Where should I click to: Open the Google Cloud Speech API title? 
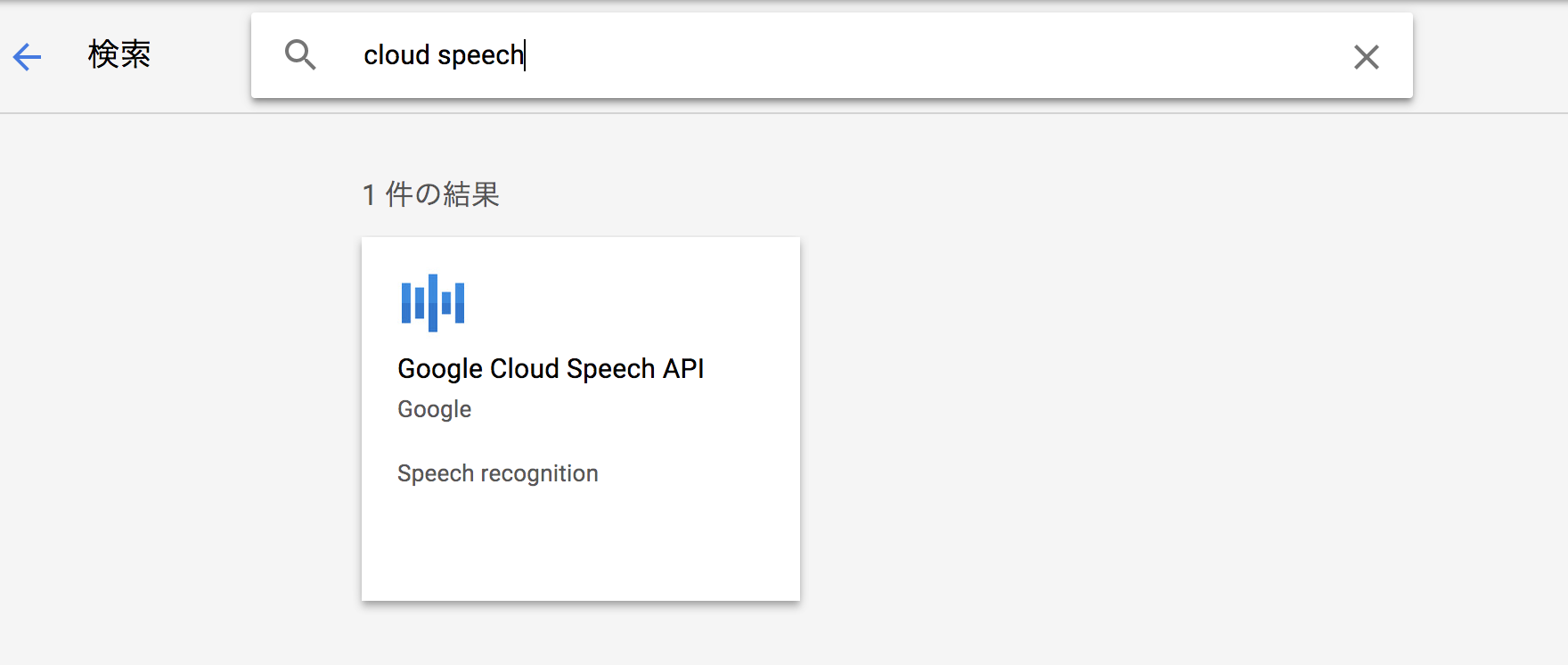[551, 368]
